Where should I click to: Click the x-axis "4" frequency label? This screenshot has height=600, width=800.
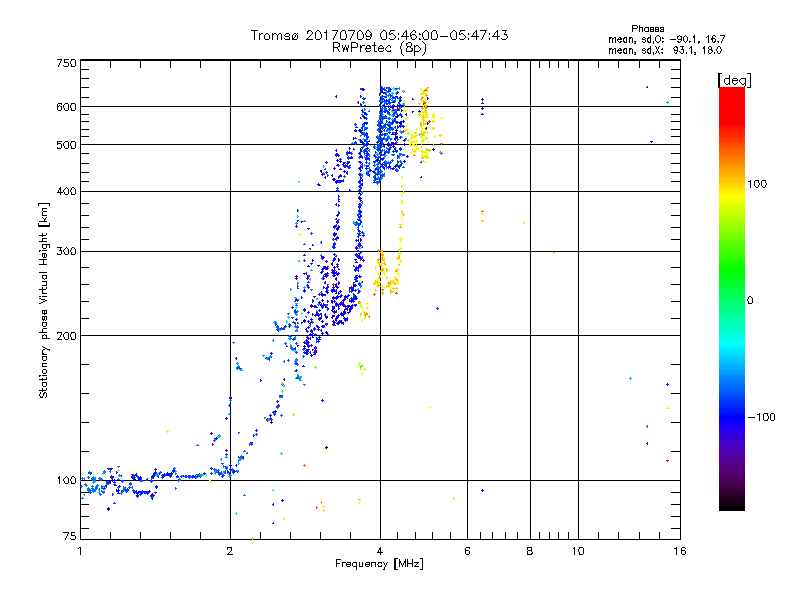(380, 551)
